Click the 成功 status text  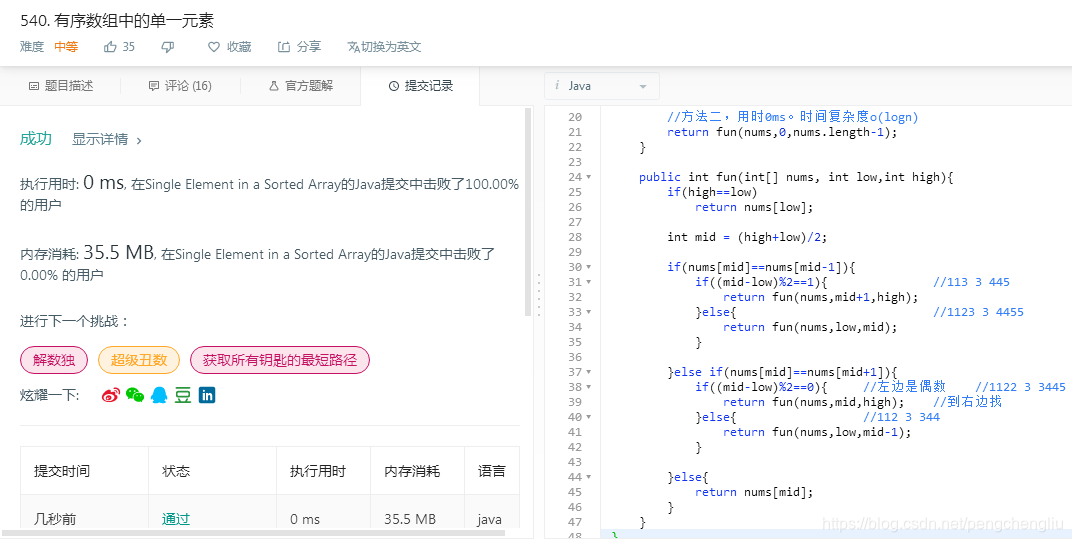pyautogui.click(x=36, y=139)
